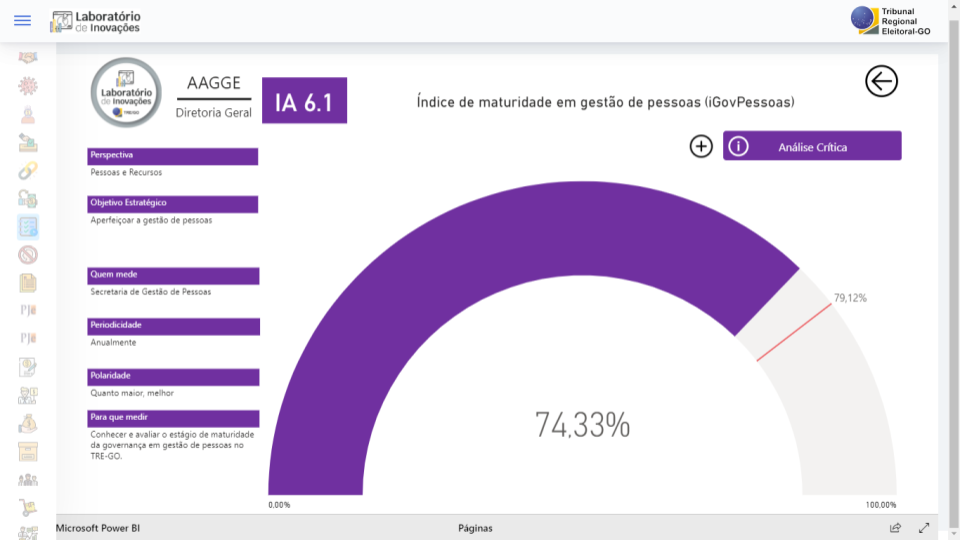This screenshot has height=540, width=960.
Task: Click the Laboratório de Inovações header logo
Action: point(96,21)
